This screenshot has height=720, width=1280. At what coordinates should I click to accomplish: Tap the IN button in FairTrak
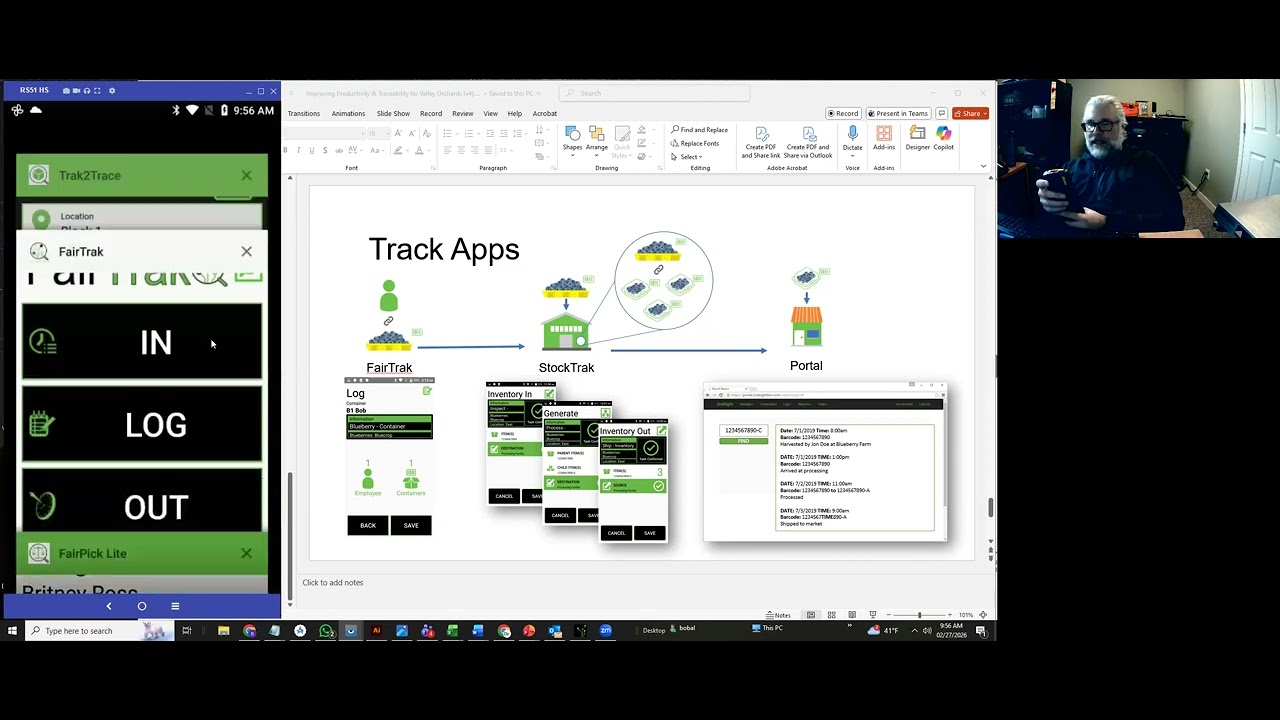(142, 342)
